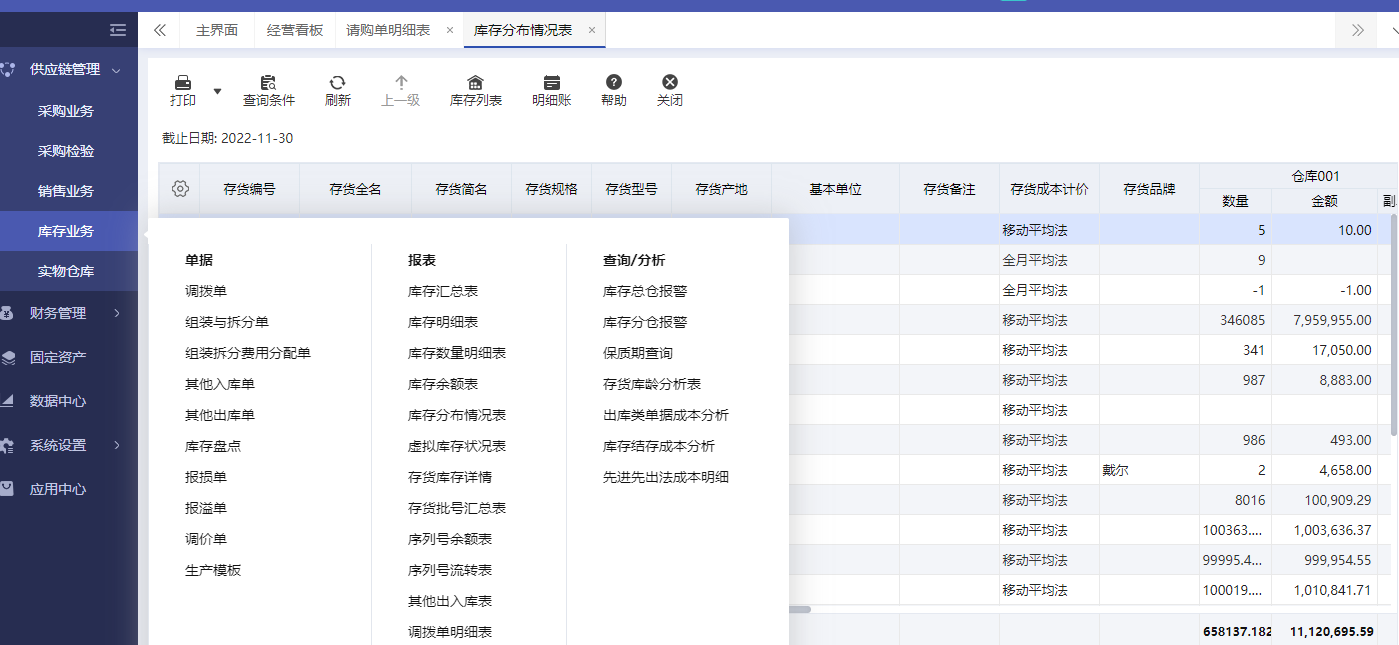The width and height of the screenshot is (1399, 645).
Task: Click the 存货成本计价 column header
Action: 1049,189
